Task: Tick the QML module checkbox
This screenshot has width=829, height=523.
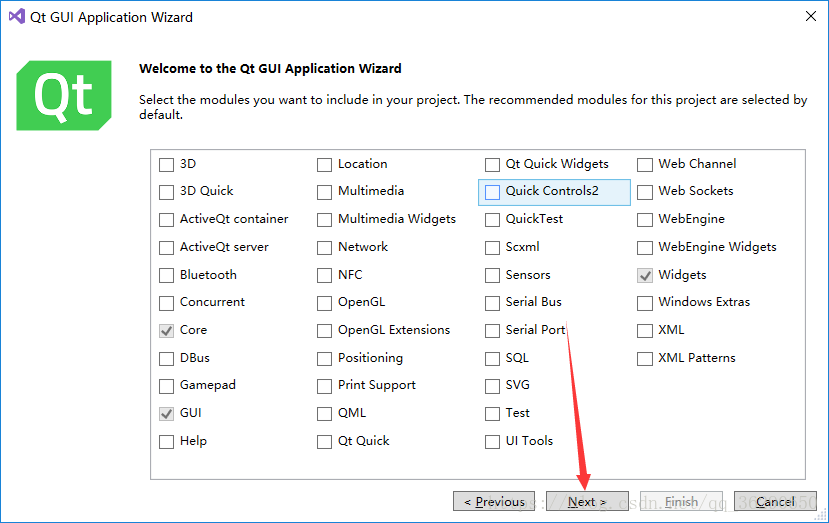Action: tap(324, 414)
